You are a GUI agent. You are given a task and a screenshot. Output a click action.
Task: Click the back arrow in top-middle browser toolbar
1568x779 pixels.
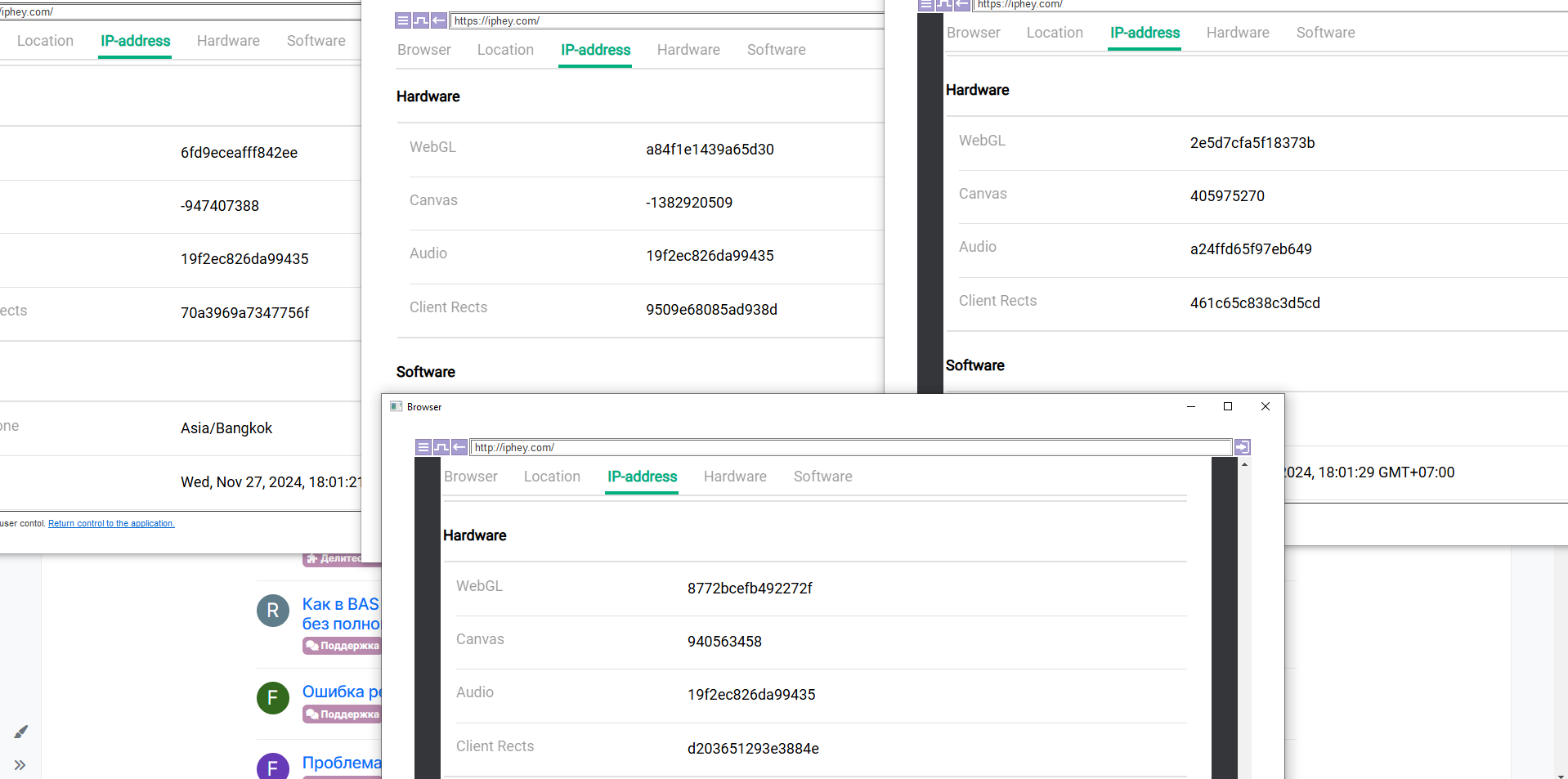coord(439,20)
